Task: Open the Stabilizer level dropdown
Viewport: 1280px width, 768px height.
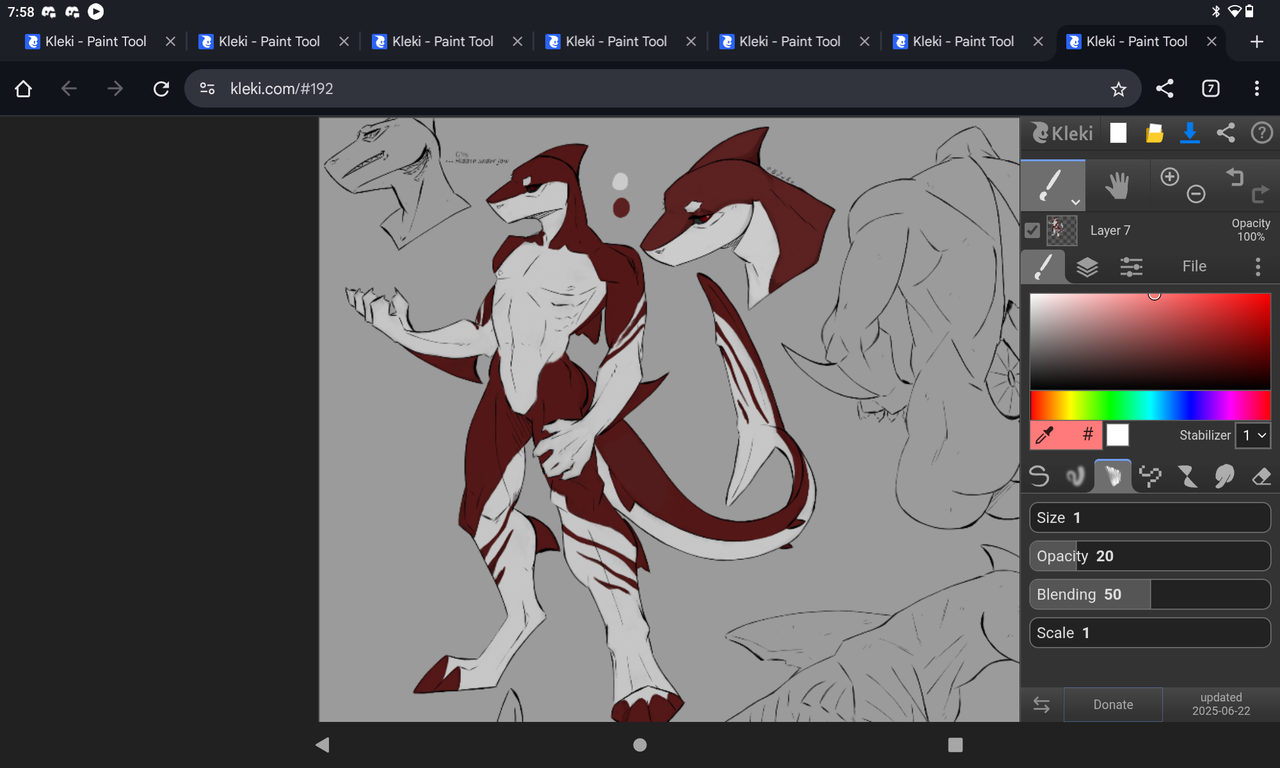Action: [x=1254, y=435]
